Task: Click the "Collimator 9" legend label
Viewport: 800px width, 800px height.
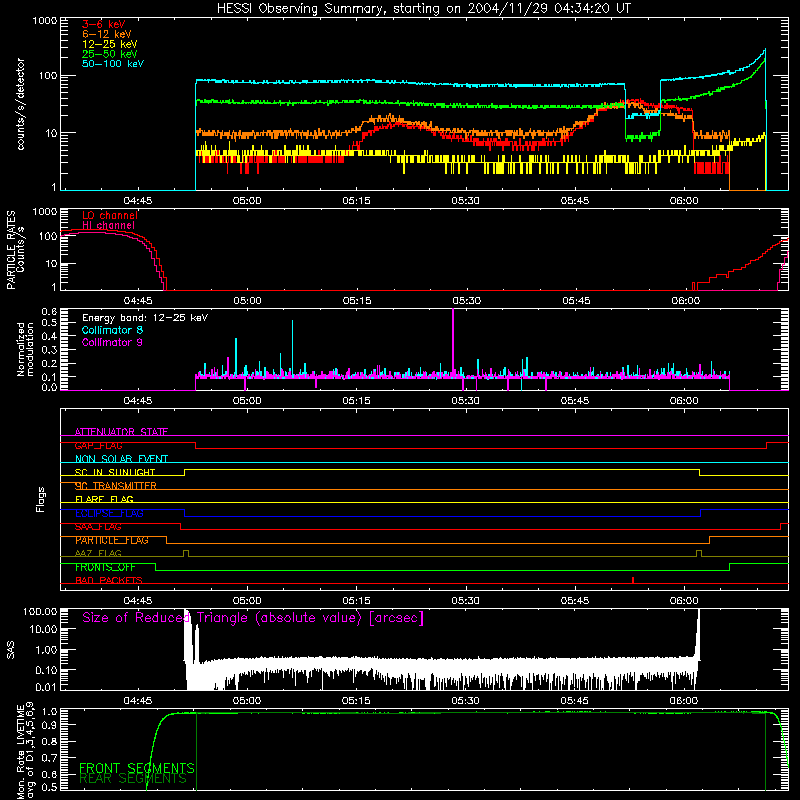Action: (x=112, y=342)
